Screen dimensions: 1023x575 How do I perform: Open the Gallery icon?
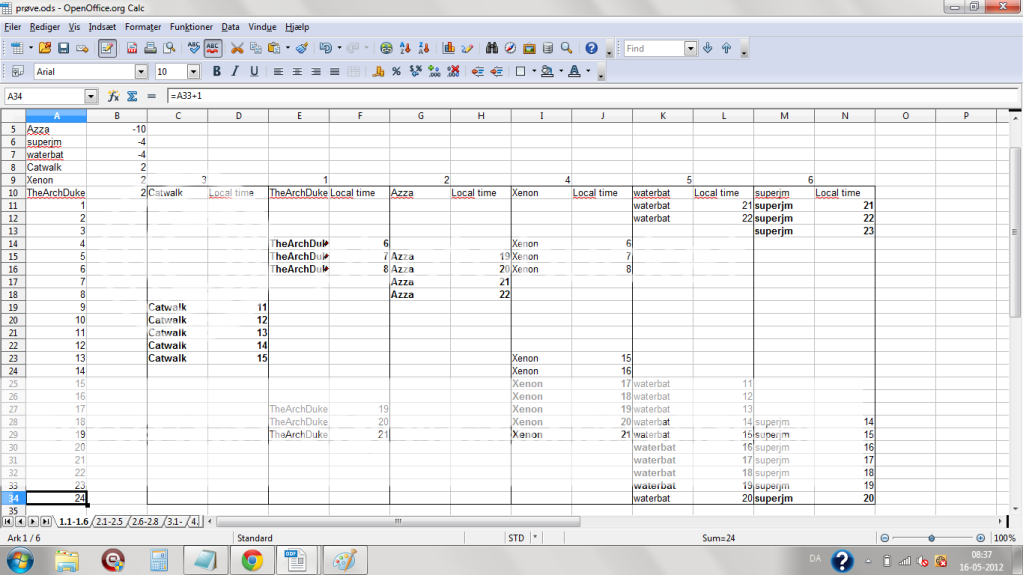point(529,48)
